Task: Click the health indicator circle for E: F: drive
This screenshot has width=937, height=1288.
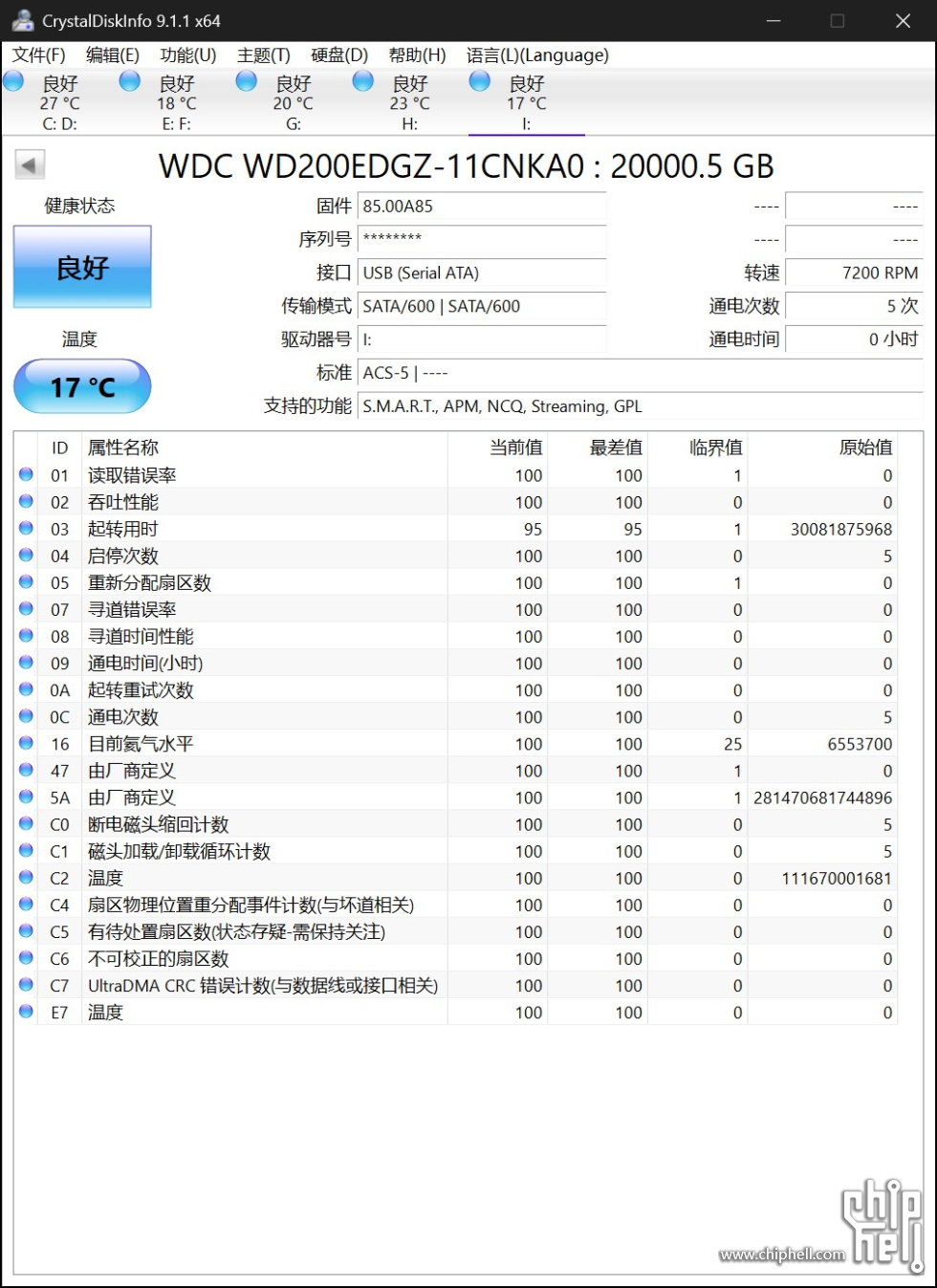Action: coord(129,82)
